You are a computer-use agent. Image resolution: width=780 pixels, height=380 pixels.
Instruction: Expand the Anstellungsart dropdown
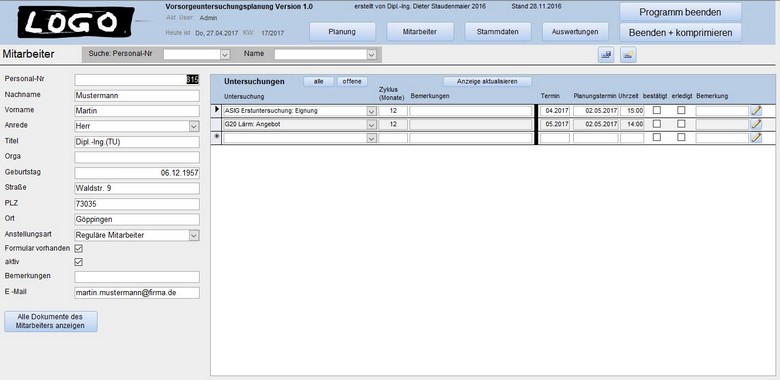pos(194,235)
